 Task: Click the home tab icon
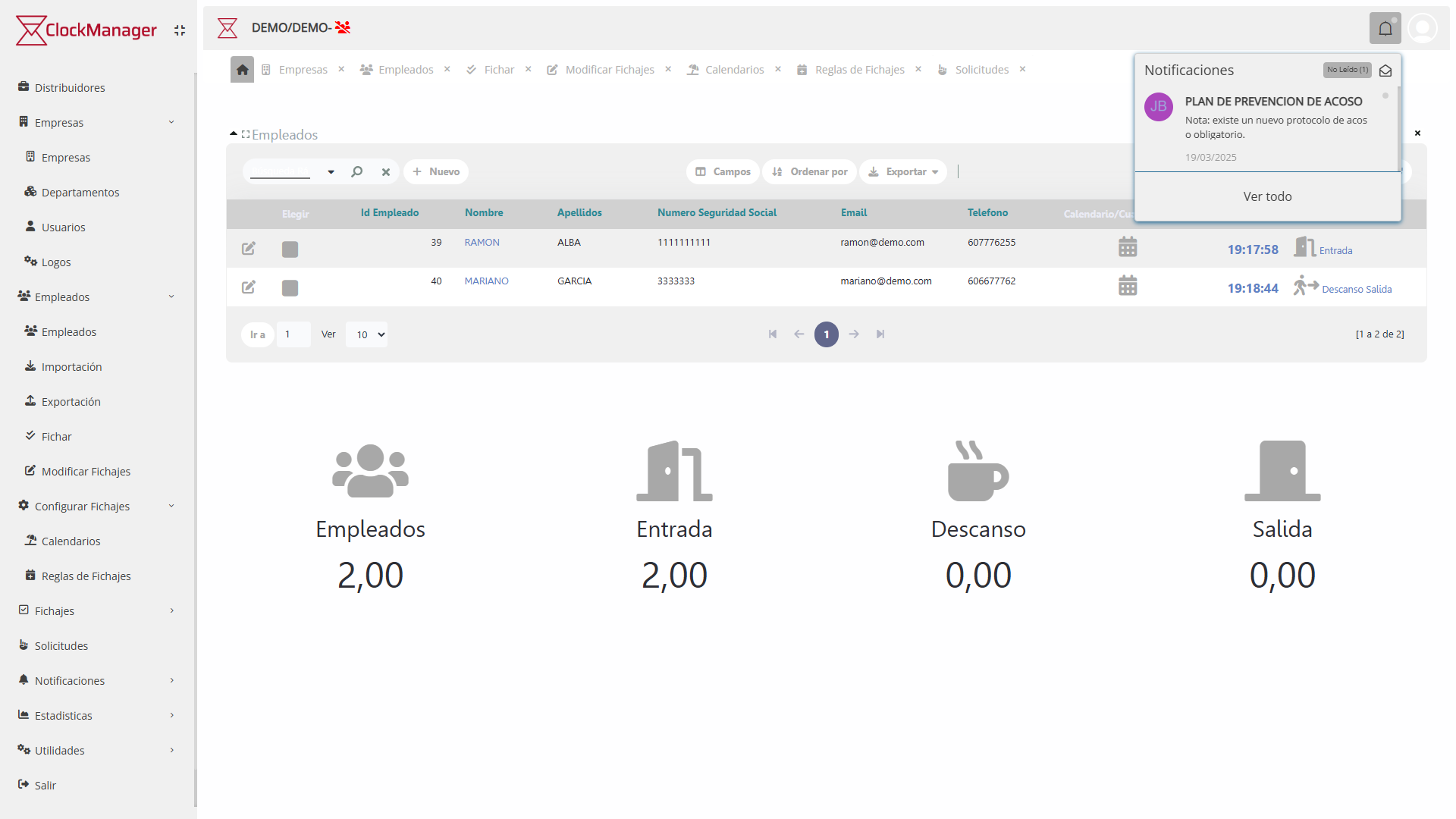(242, 70)
